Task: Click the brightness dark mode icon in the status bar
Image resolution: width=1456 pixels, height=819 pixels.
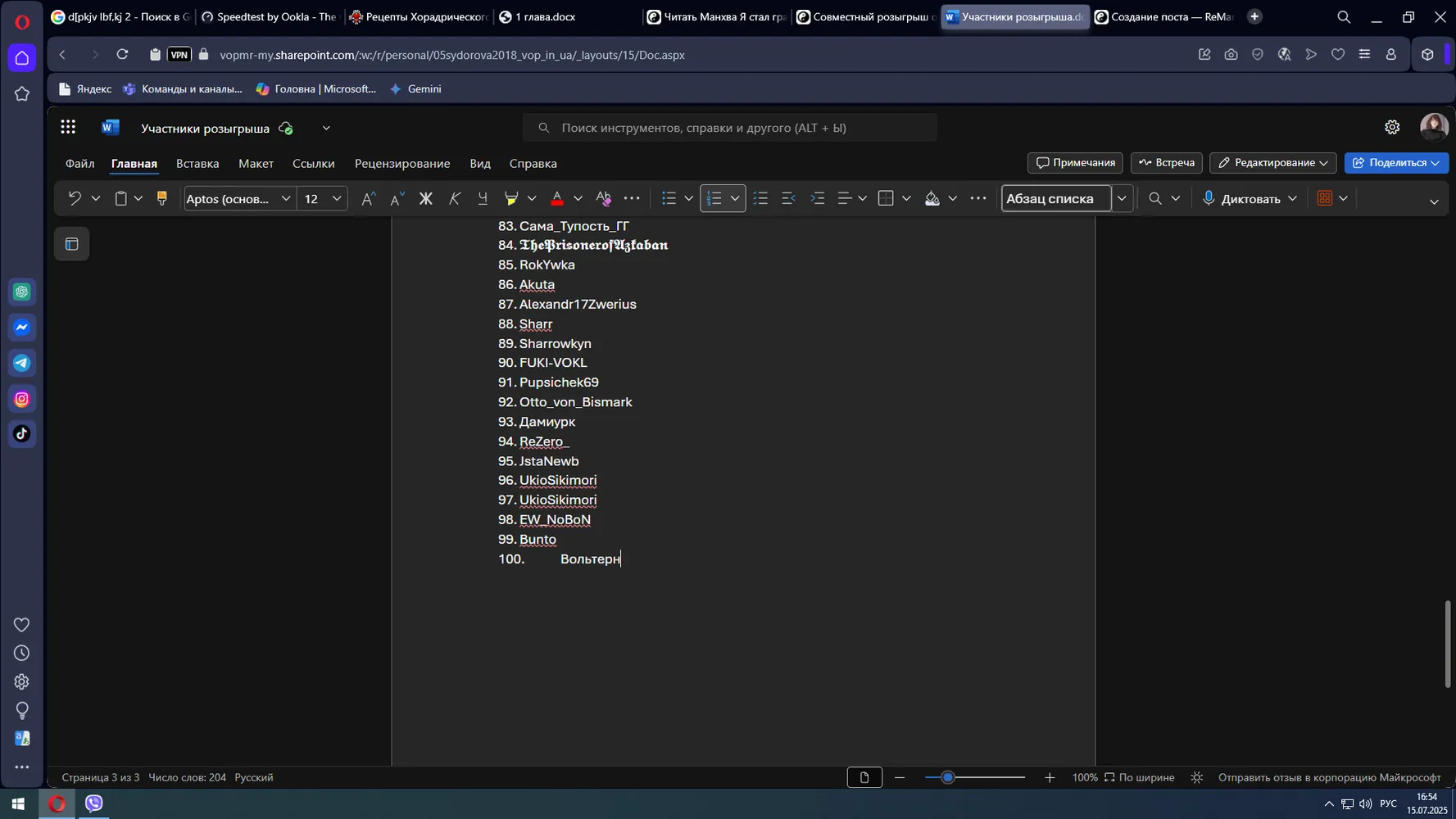Action: [x=1197, y=777]
